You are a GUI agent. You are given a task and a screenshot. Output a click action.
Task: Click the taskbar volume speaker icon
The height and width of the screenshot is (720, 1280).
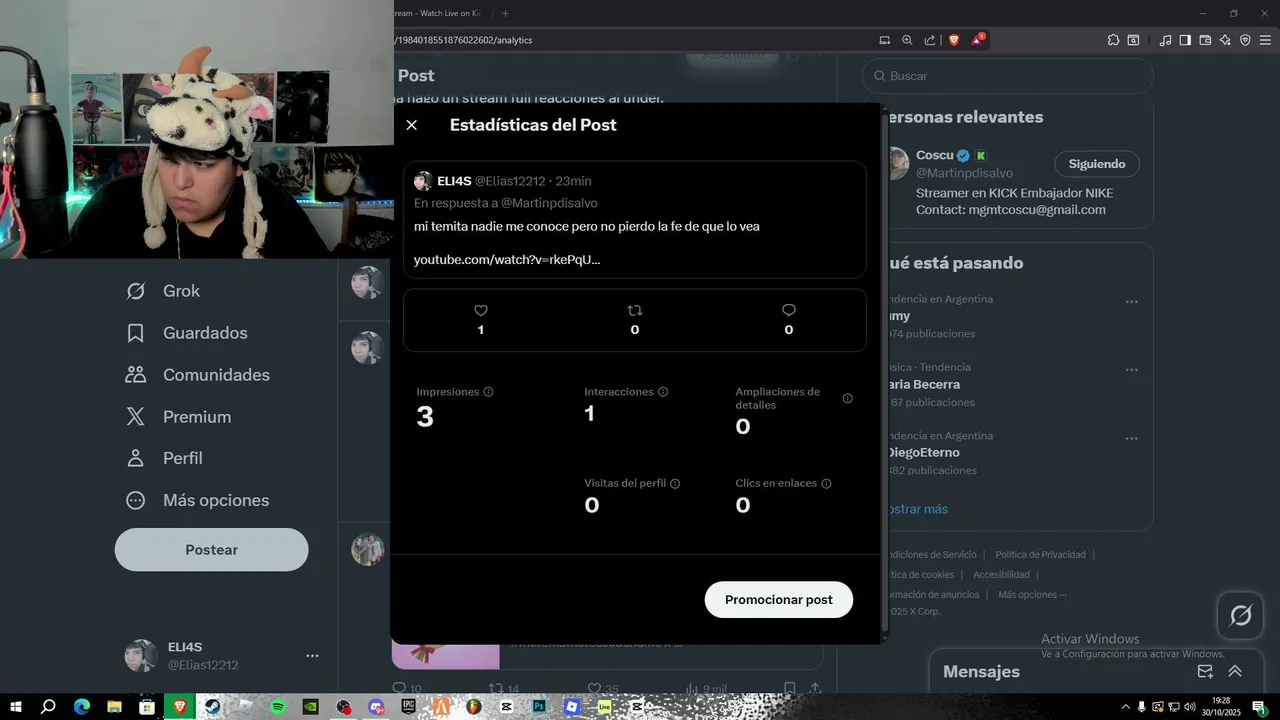tap(1189, 707)
